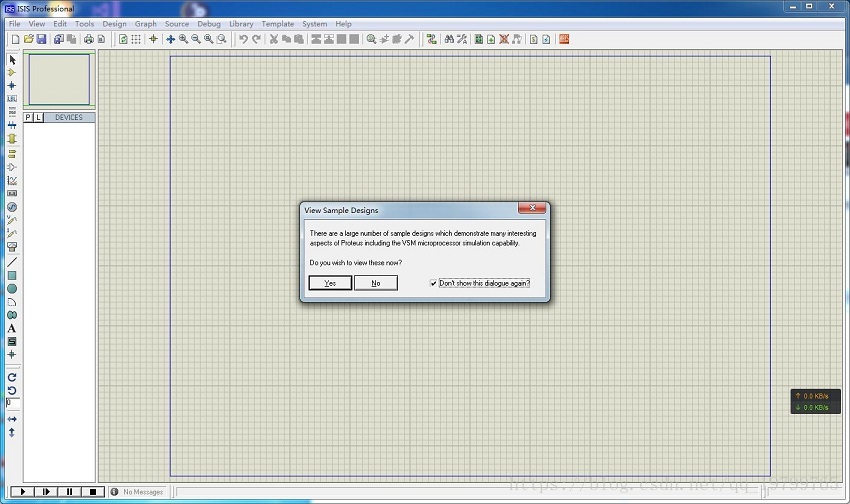This screenshot has width=850, height=504.
Task: Click Yes in View Sample Designs dialog
Action: point(330,283)
